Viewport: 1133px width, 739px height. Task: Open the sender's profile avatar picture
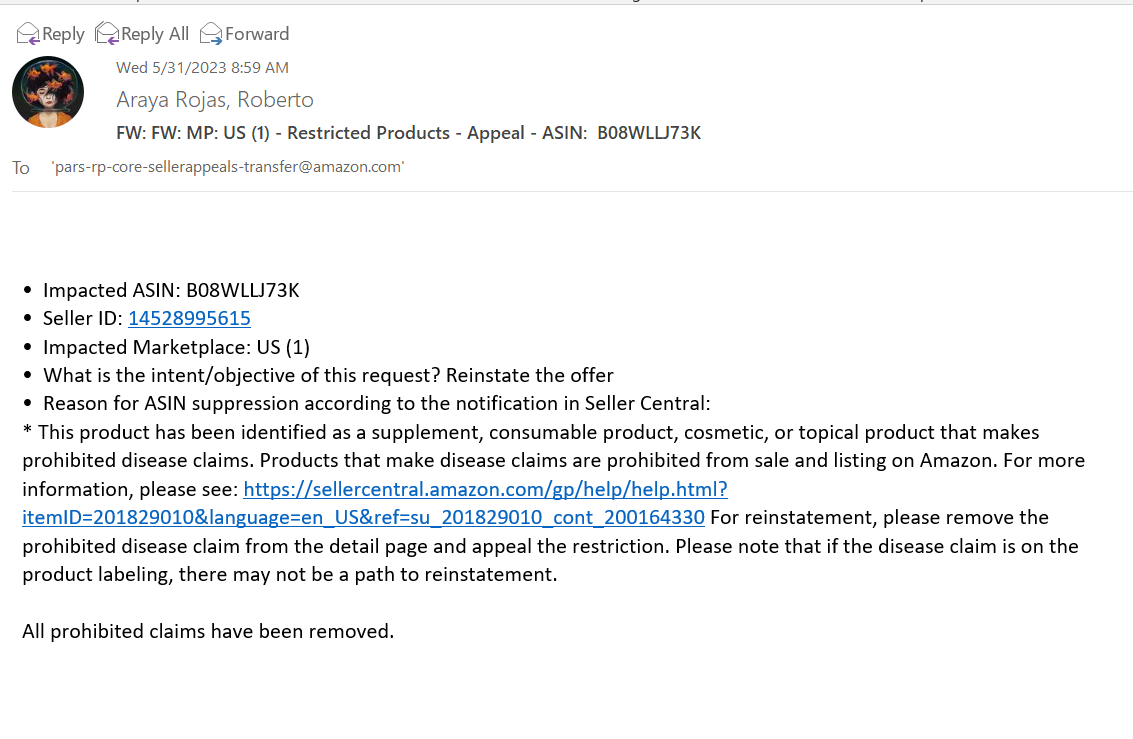click(x=48, y=92)
